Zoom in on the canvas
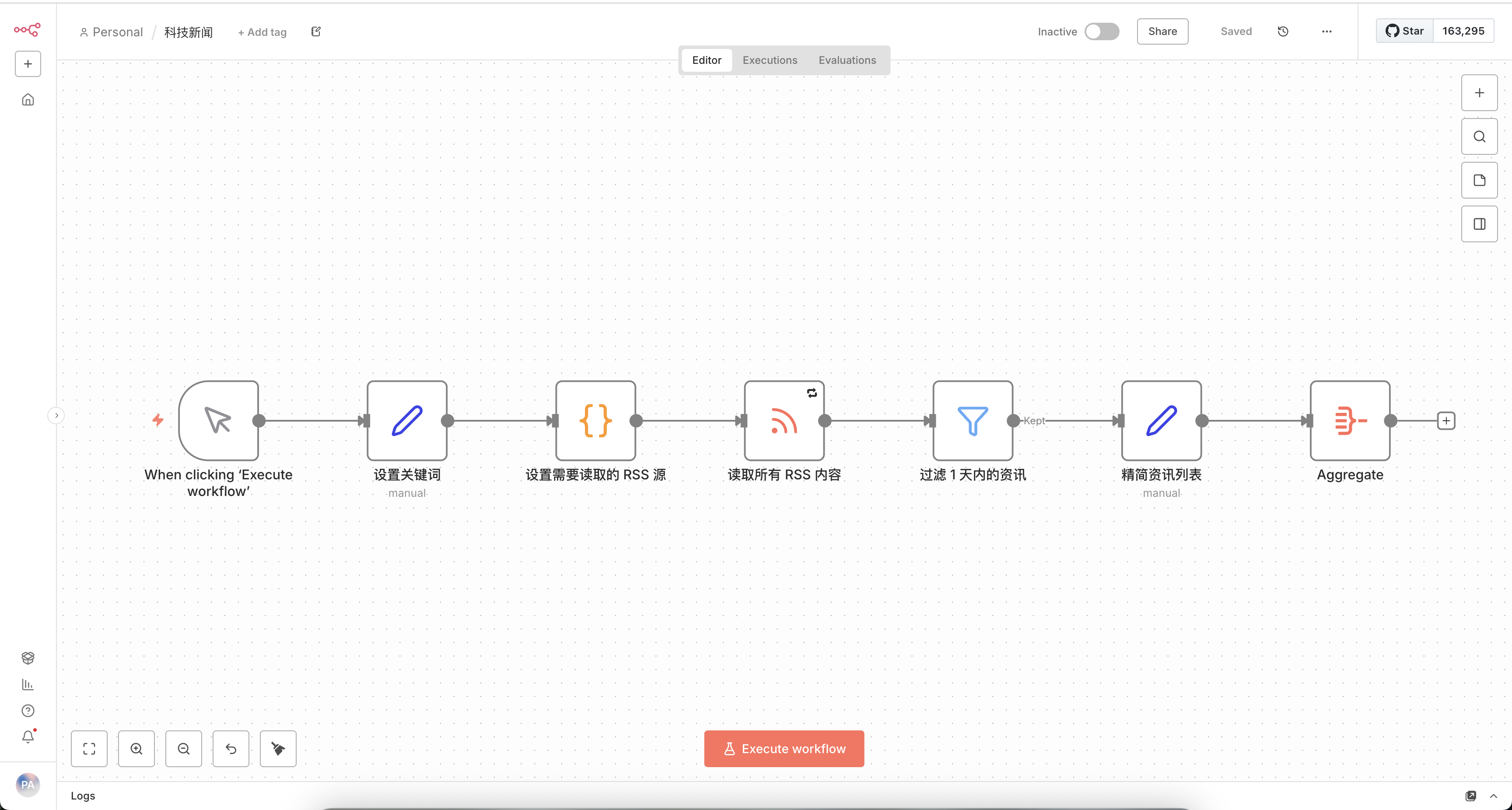Screen dimensions: 1512x810 [136, 748]
